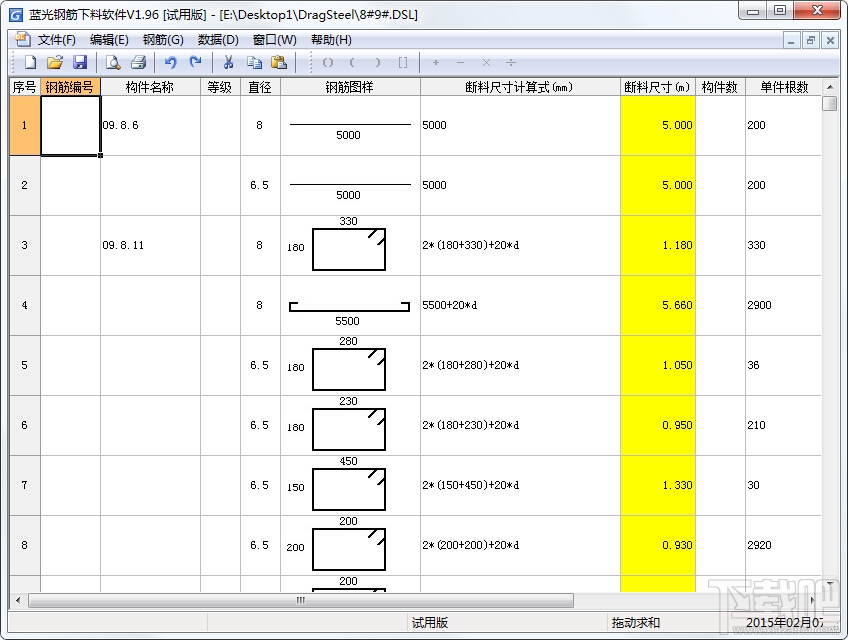This screenshot has width=848, height=640.
Task: Click the 钢筋图样 column header
Action: (350, 87)
